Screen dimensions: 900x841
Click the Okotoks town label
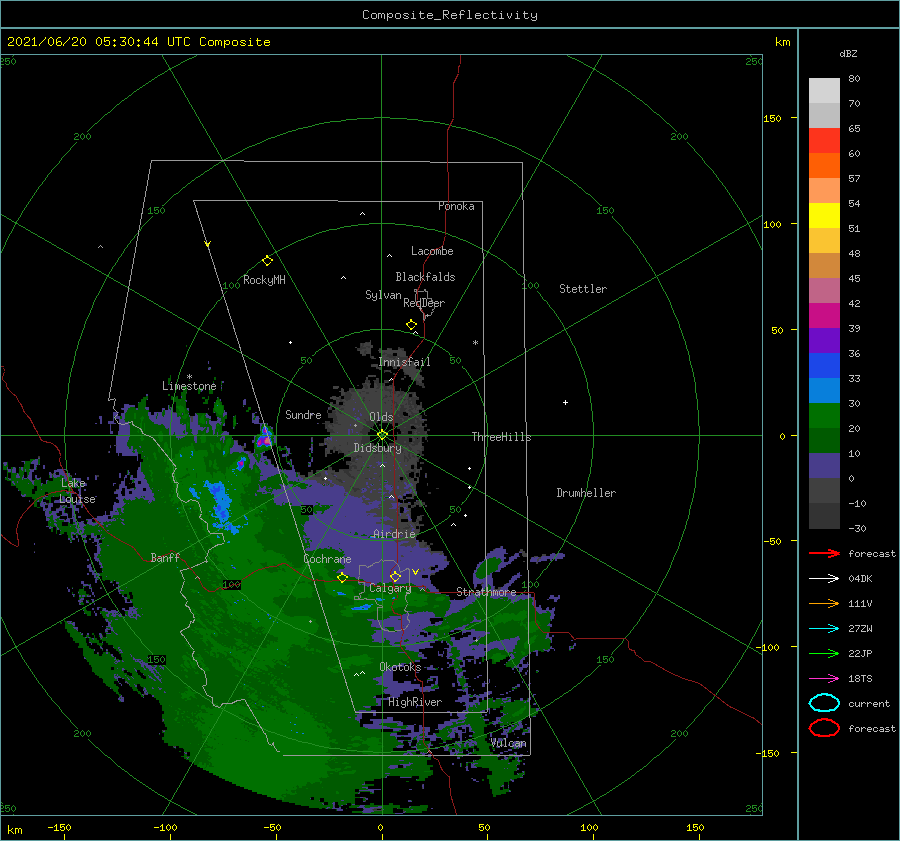(x=400, y=667)
